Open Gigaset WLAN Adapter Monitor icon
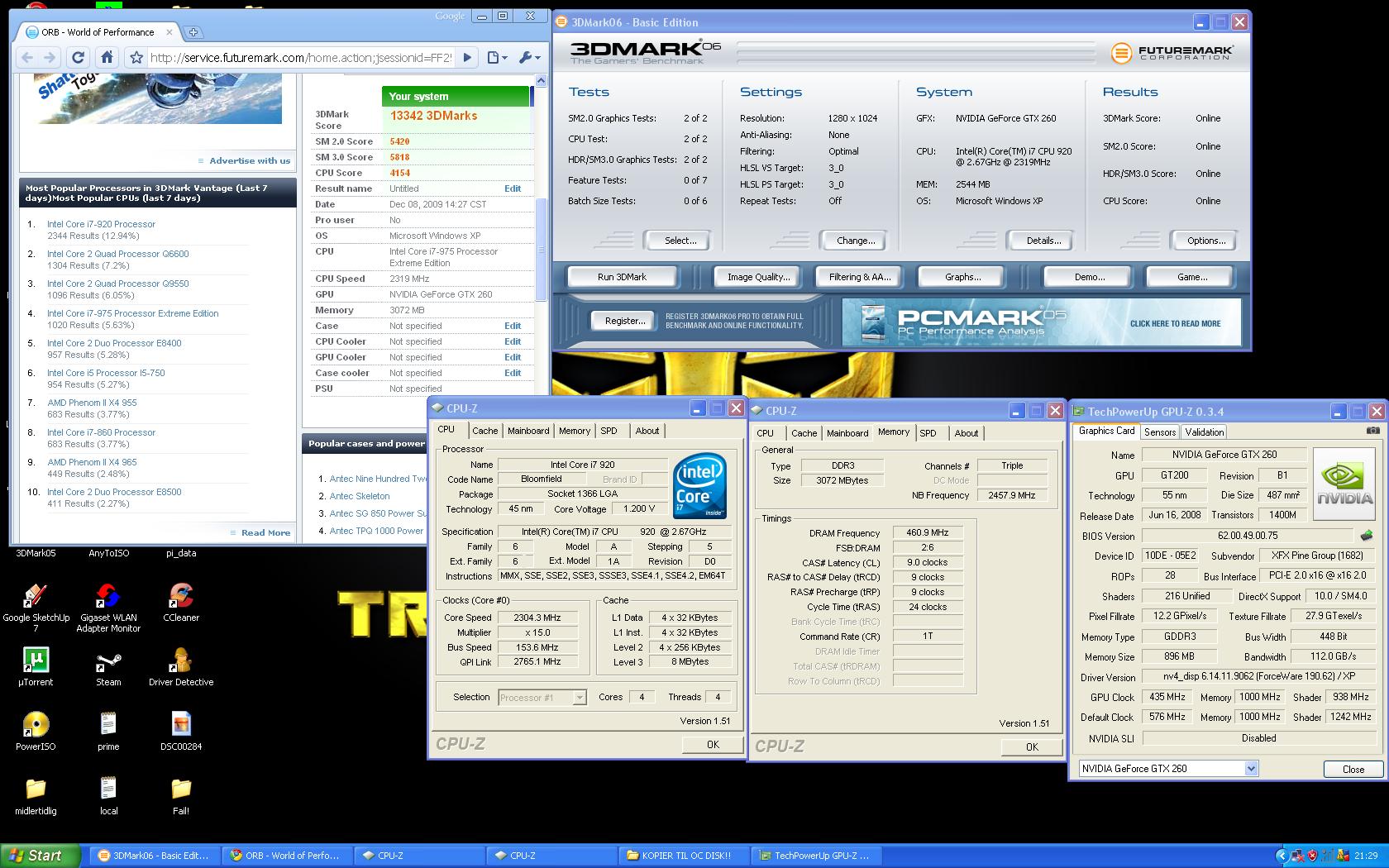 108,607
